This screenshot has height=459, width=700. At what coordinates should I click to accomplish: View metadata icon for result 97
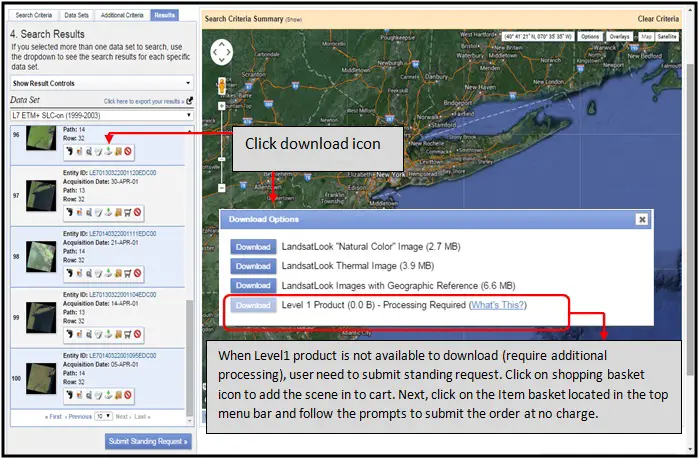(99, 213)
